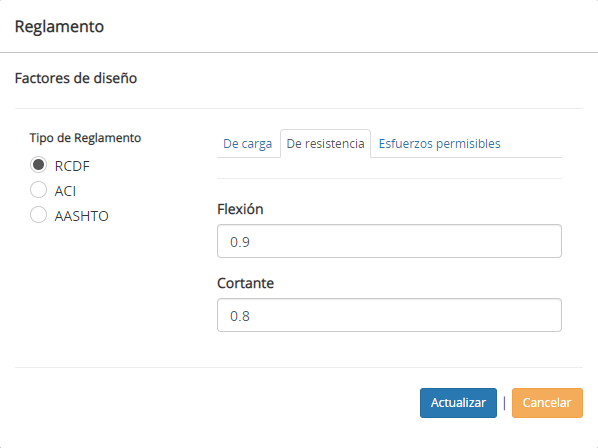
Task: Click the Flexión label
Action: [240, 209]
